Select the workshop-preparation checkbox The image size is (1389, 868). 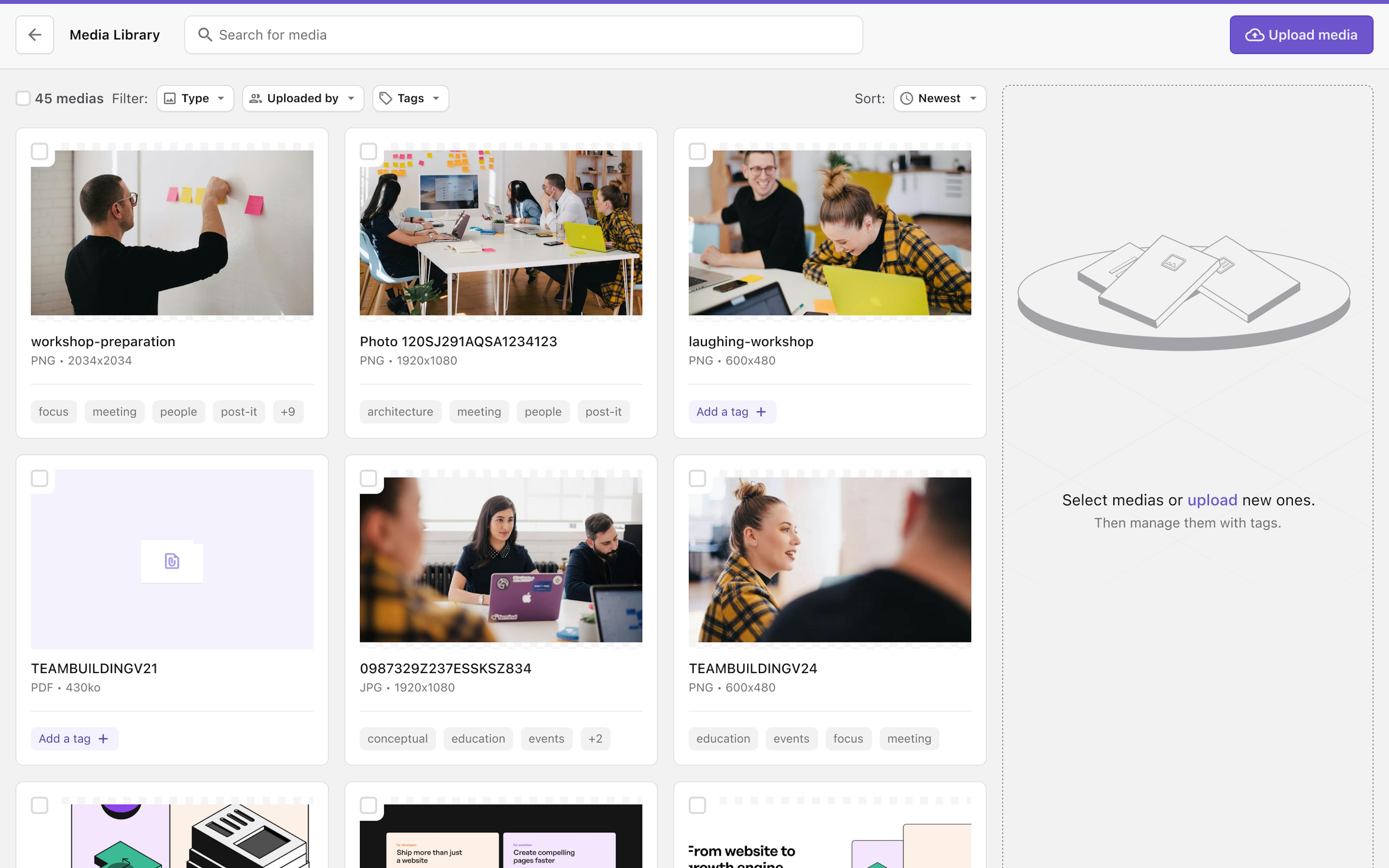(x=39, y=152)
